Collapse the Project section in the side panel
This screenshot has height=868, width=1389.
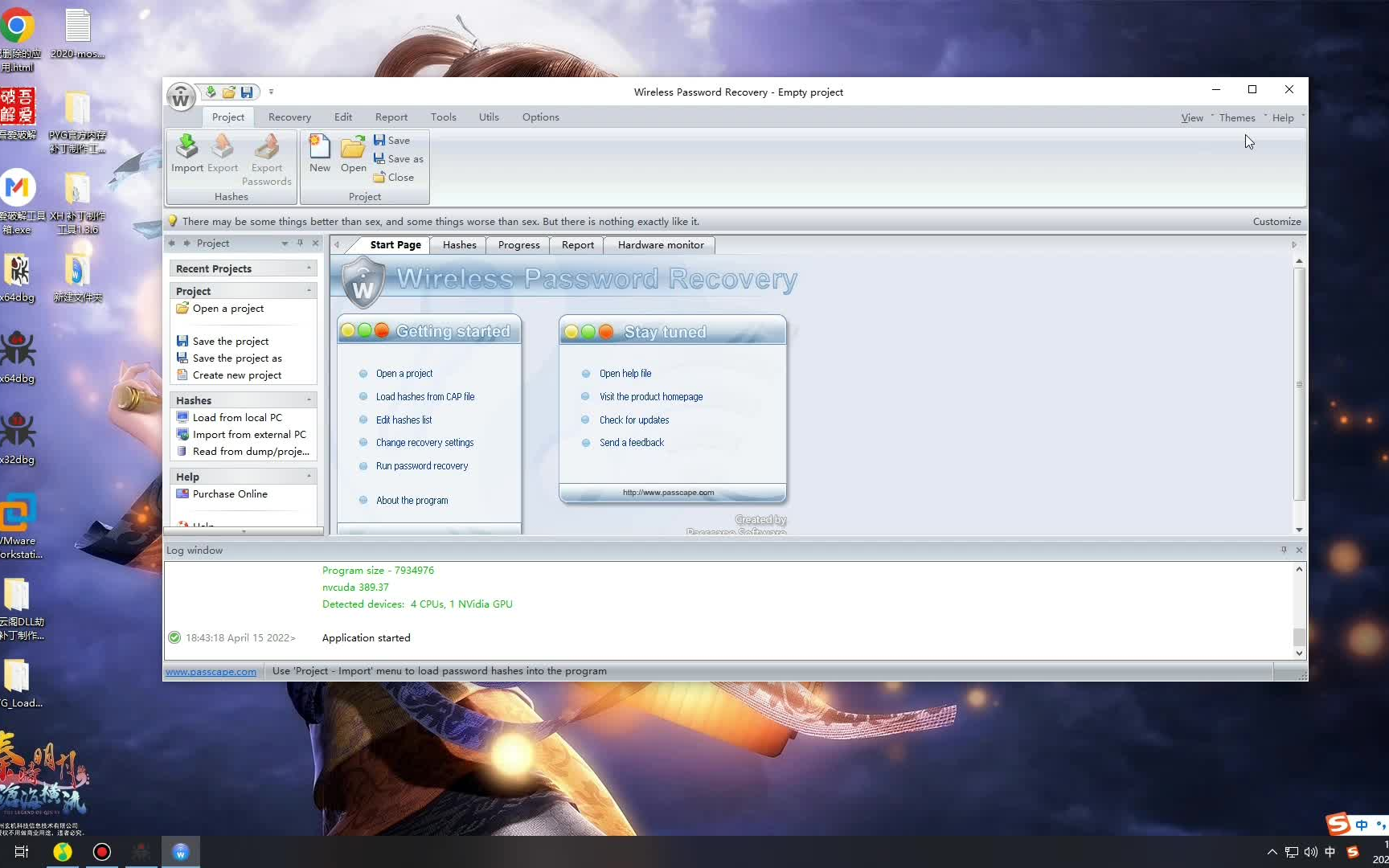click(309, 291)
